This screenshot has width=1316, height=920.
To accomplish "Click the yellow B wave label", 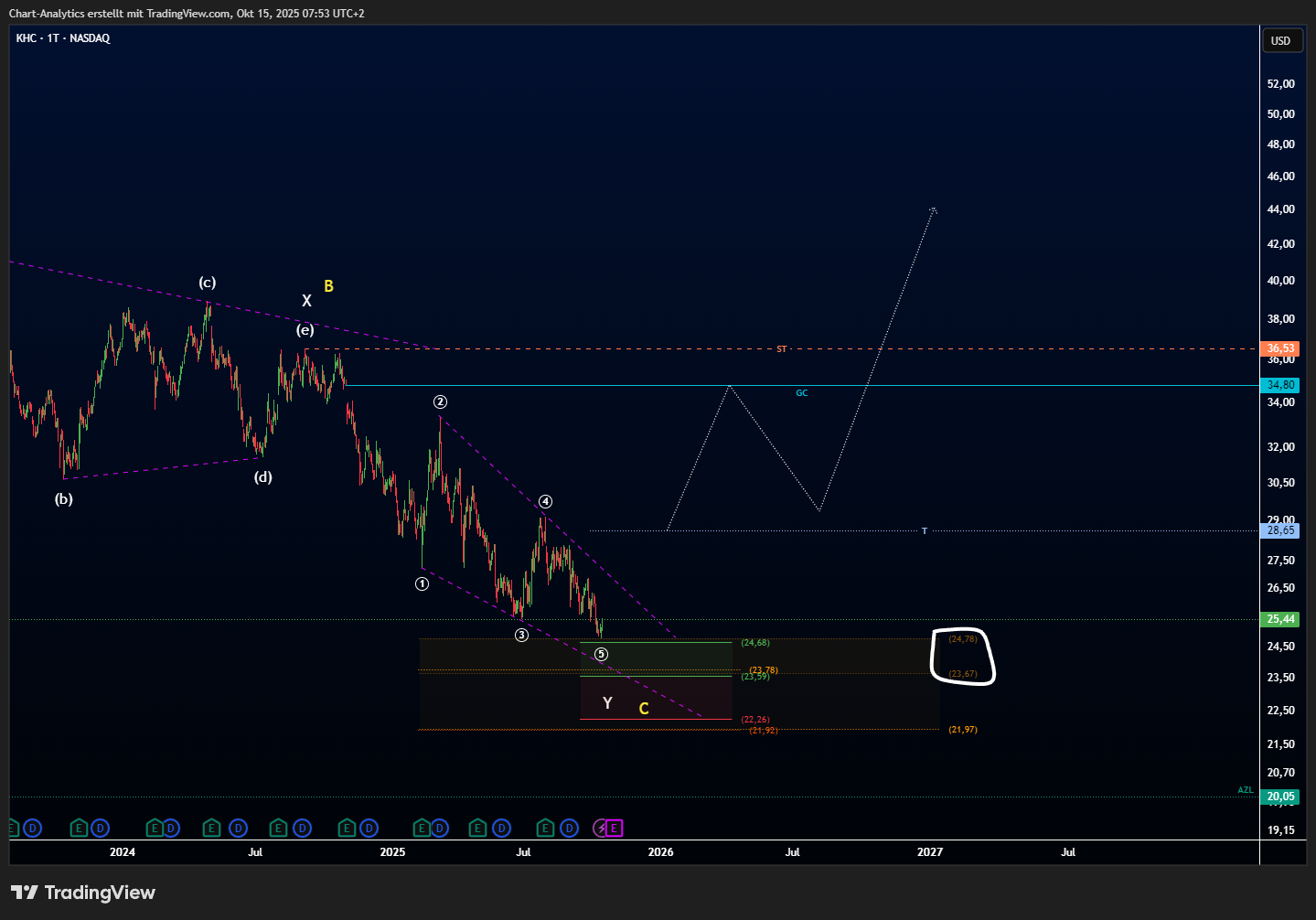I will (x=328, y=286).
